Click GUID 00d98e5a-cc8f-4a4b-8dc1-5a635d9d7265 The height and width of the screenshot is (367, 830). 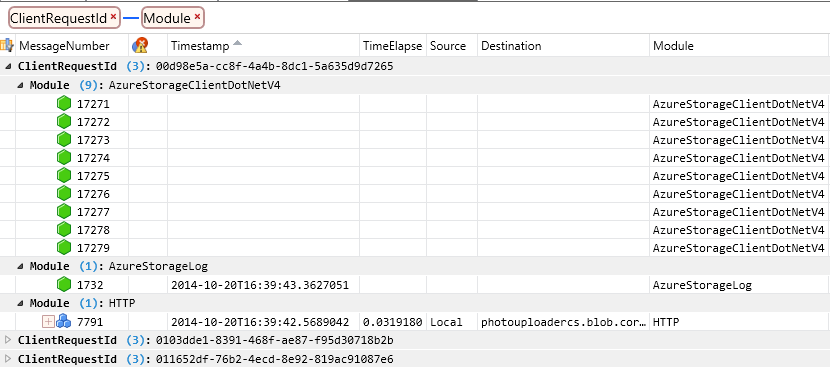[x=274, y=67]
